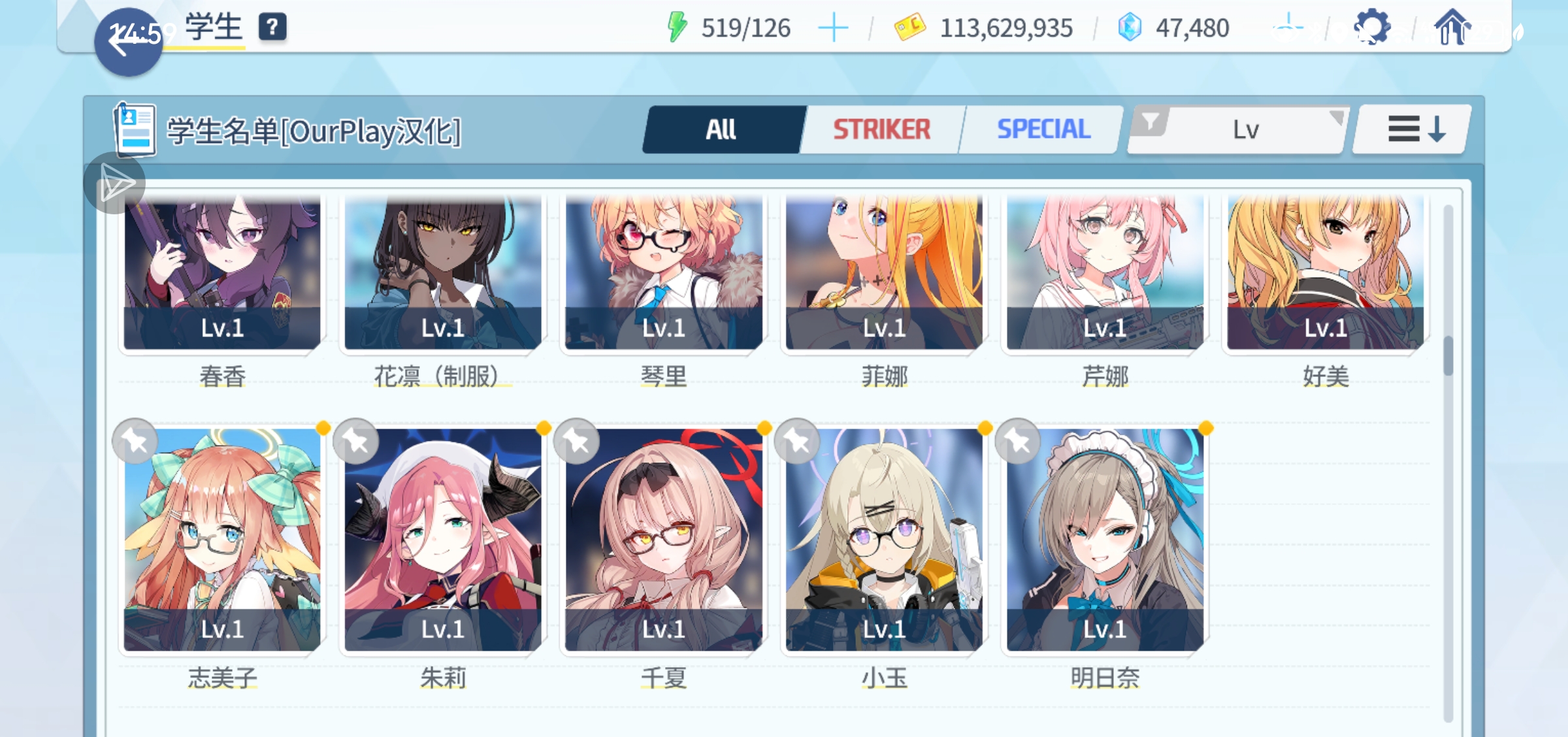Tap the plus icon to add energy
1568x737 pixels.
[833, 28]
